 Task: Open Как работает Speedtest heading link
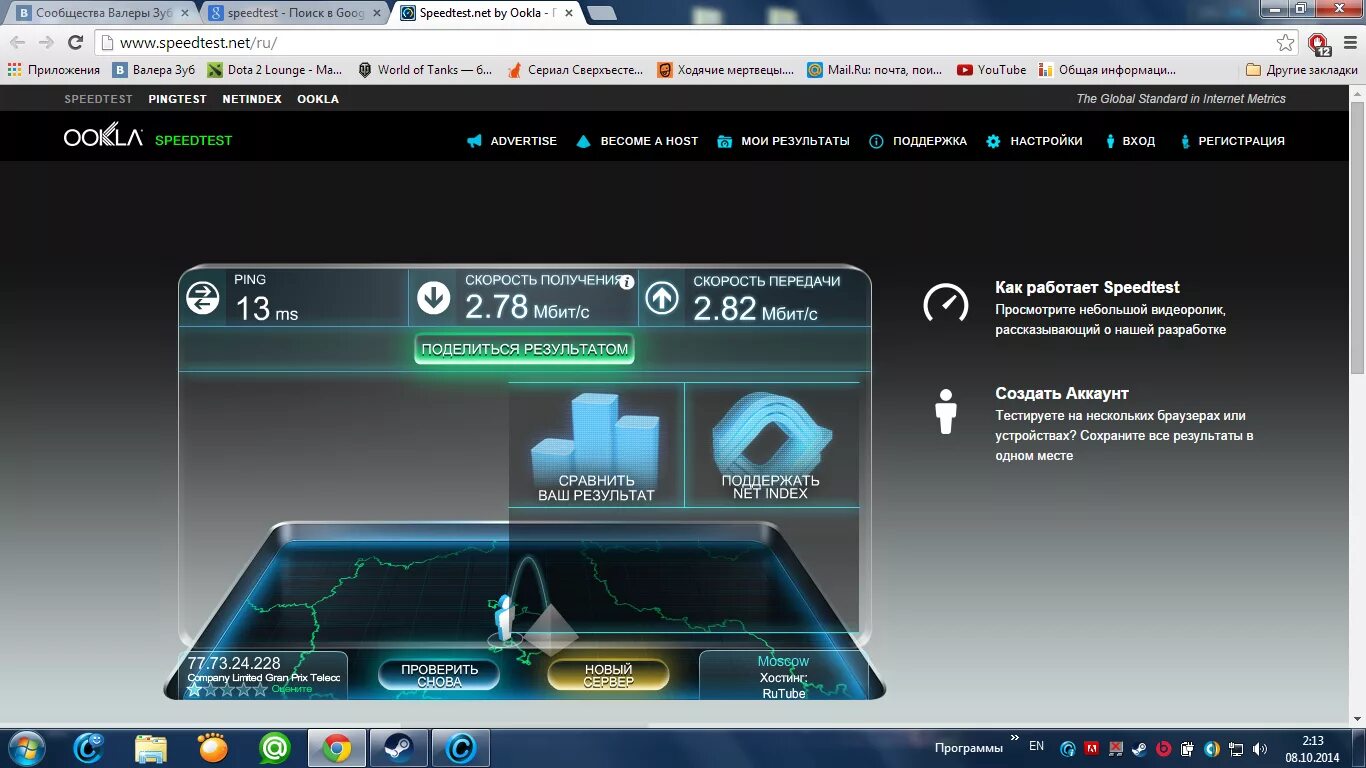[1087, 287]
